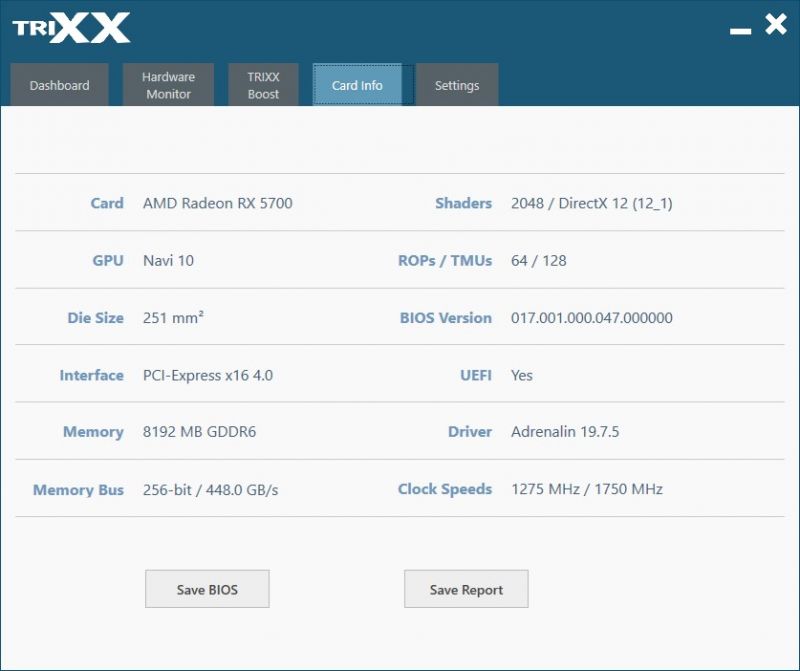Click the UEFI field label
The image size is (800, 671).
pyautogui.click(x=476, y=376)
